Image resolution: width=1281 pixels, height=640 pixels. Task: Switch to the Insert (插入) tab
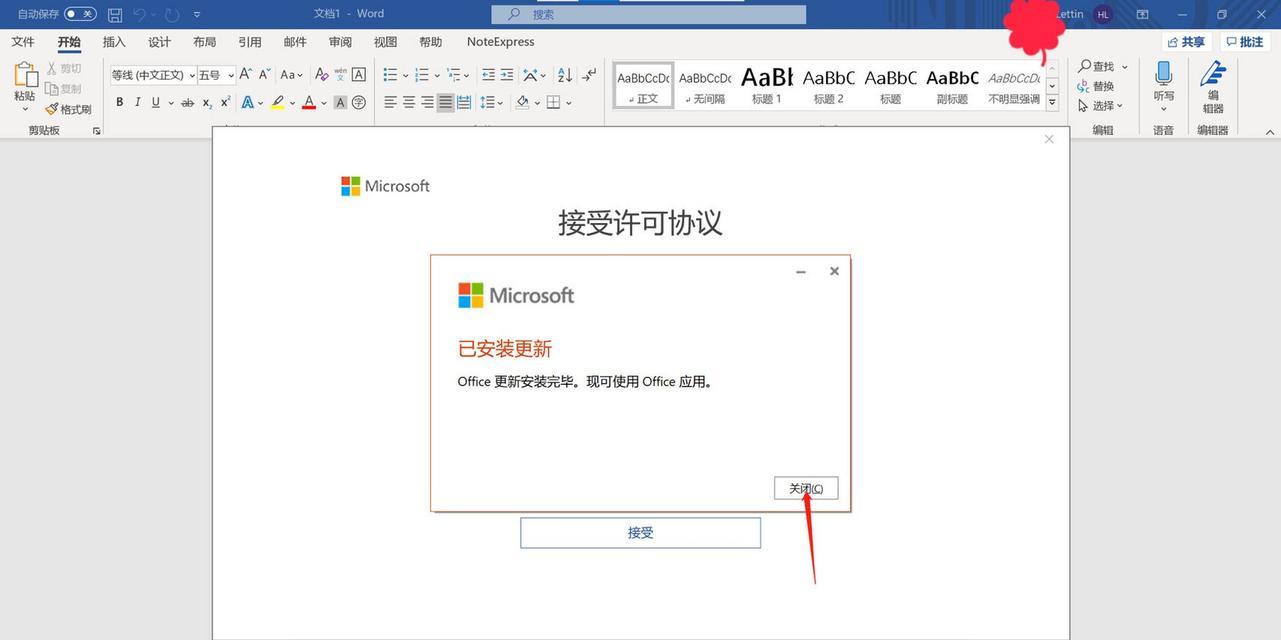tap(114, 42)
